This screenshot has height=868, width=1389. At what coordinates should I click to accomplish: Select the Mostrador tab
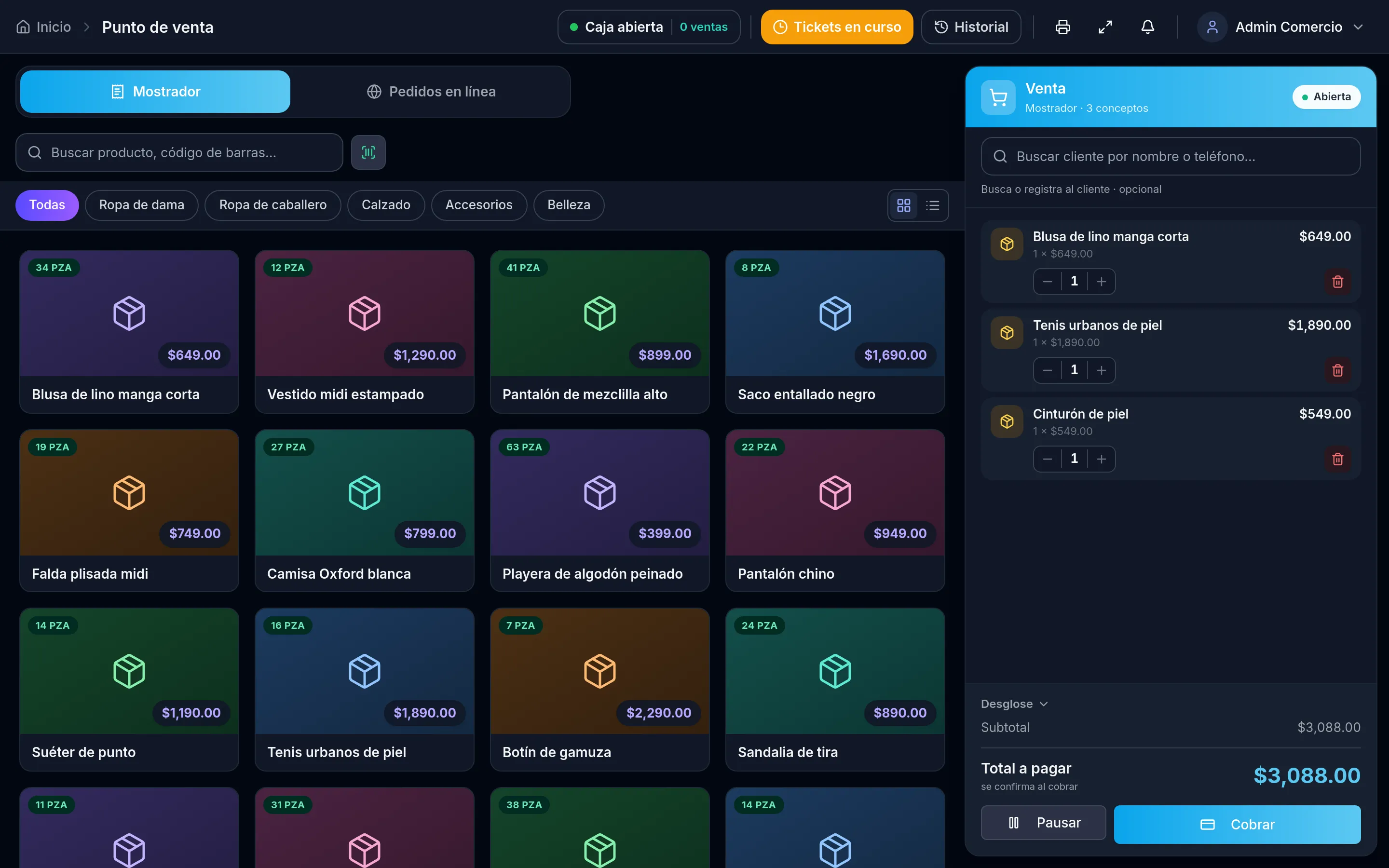(x=155, y=92)
